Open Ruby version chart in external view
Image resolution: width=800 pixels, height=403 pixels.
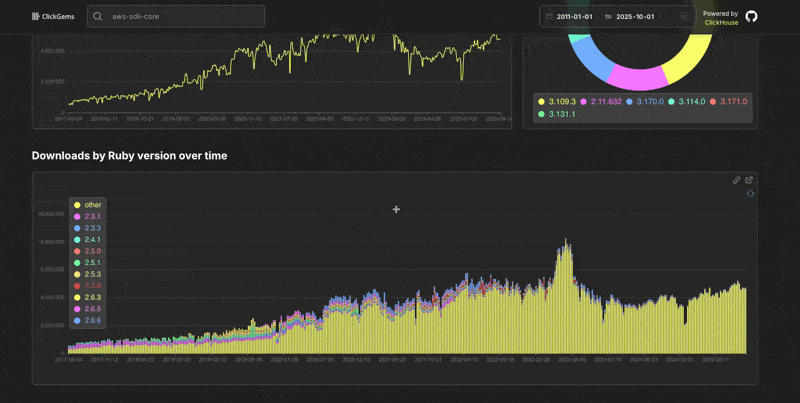pos(749,180)
